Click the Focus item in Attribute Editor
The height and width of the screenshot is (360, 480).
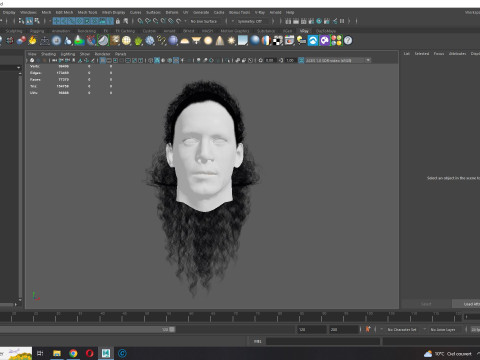pos(439,54)
